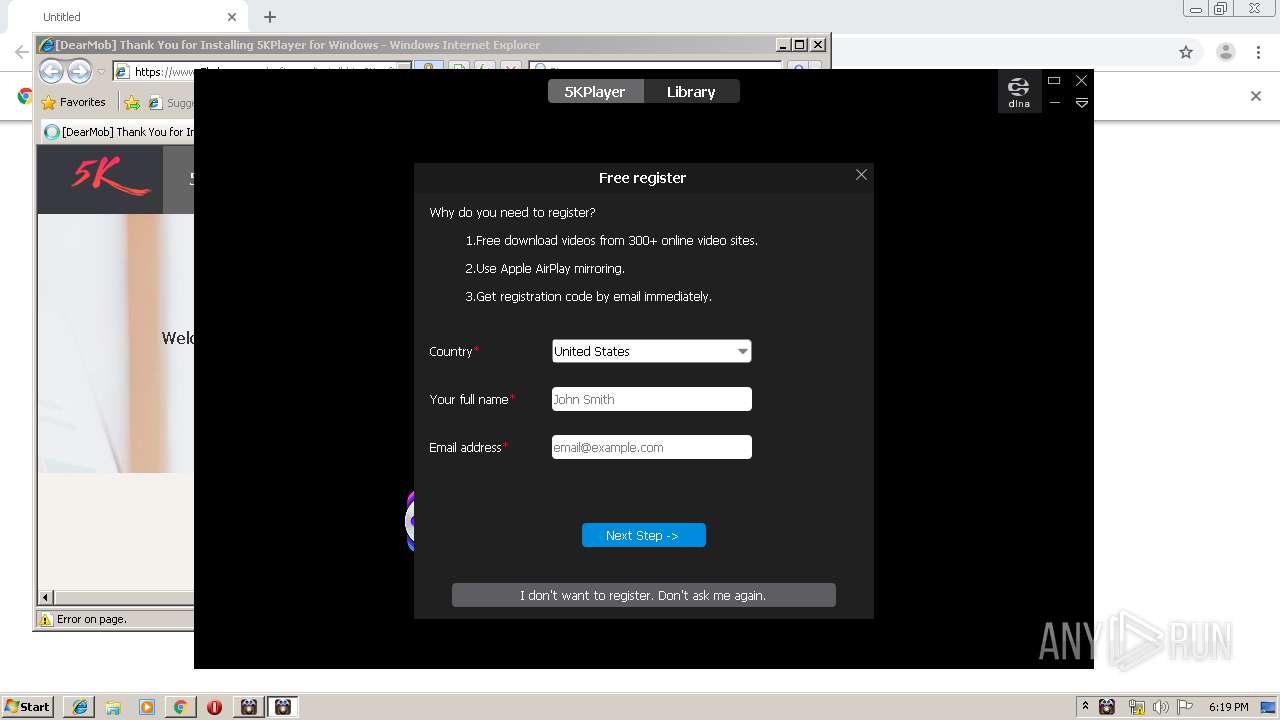
Task: Open the Chrome three-dot menu
Action: click(1258, 52)
